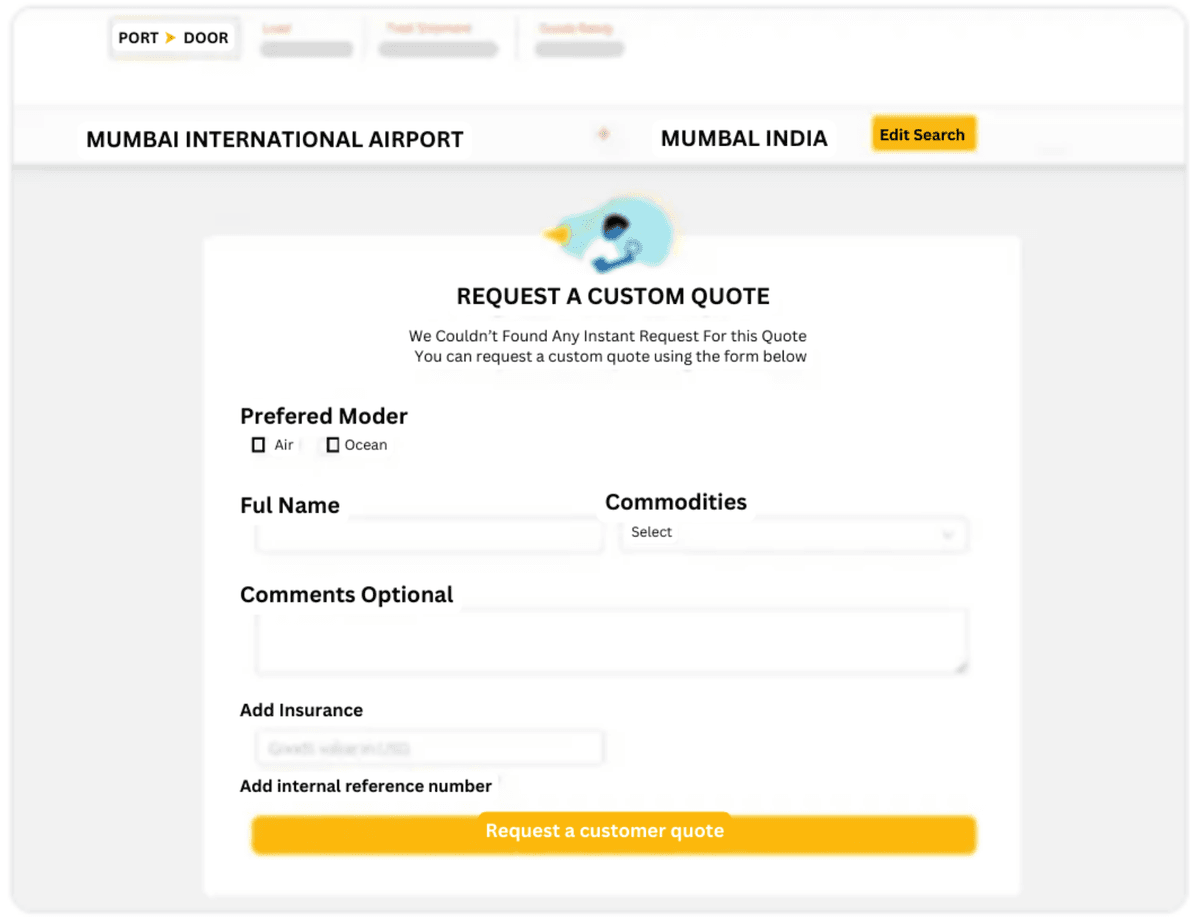
Task: Focus the Full Name input field
Action: [429, 537]
